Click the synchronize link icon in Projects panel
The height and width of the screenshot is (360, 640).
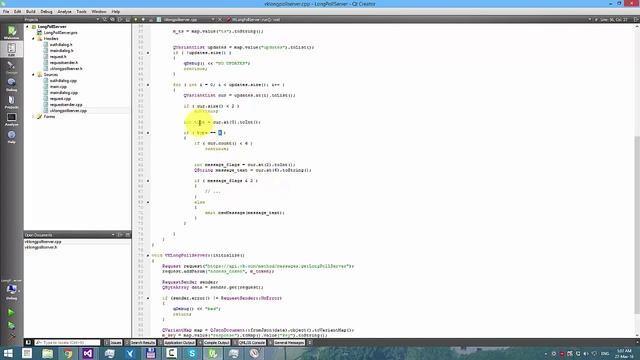(112, 20)
